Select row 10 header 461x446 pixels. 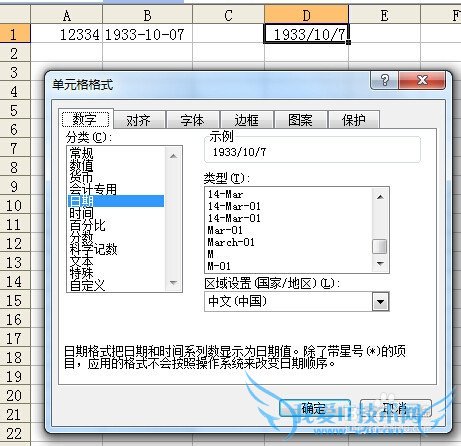tap(15, 205)
